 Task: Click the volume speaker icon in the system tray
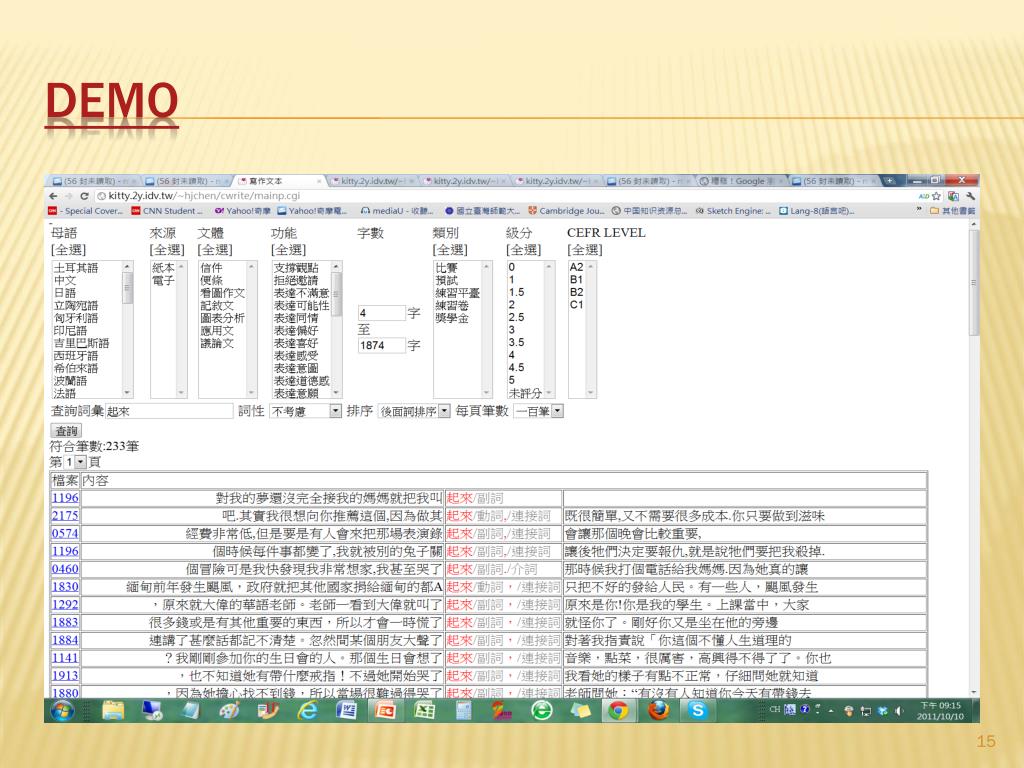(x=899, y=711)
